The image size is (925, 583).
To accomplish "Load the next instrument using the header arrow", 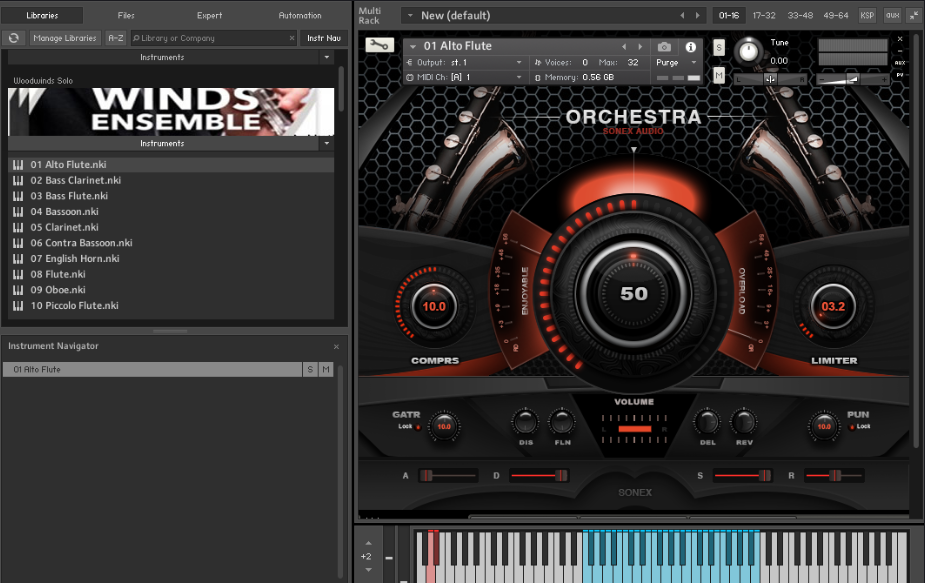I will (640, 46).
